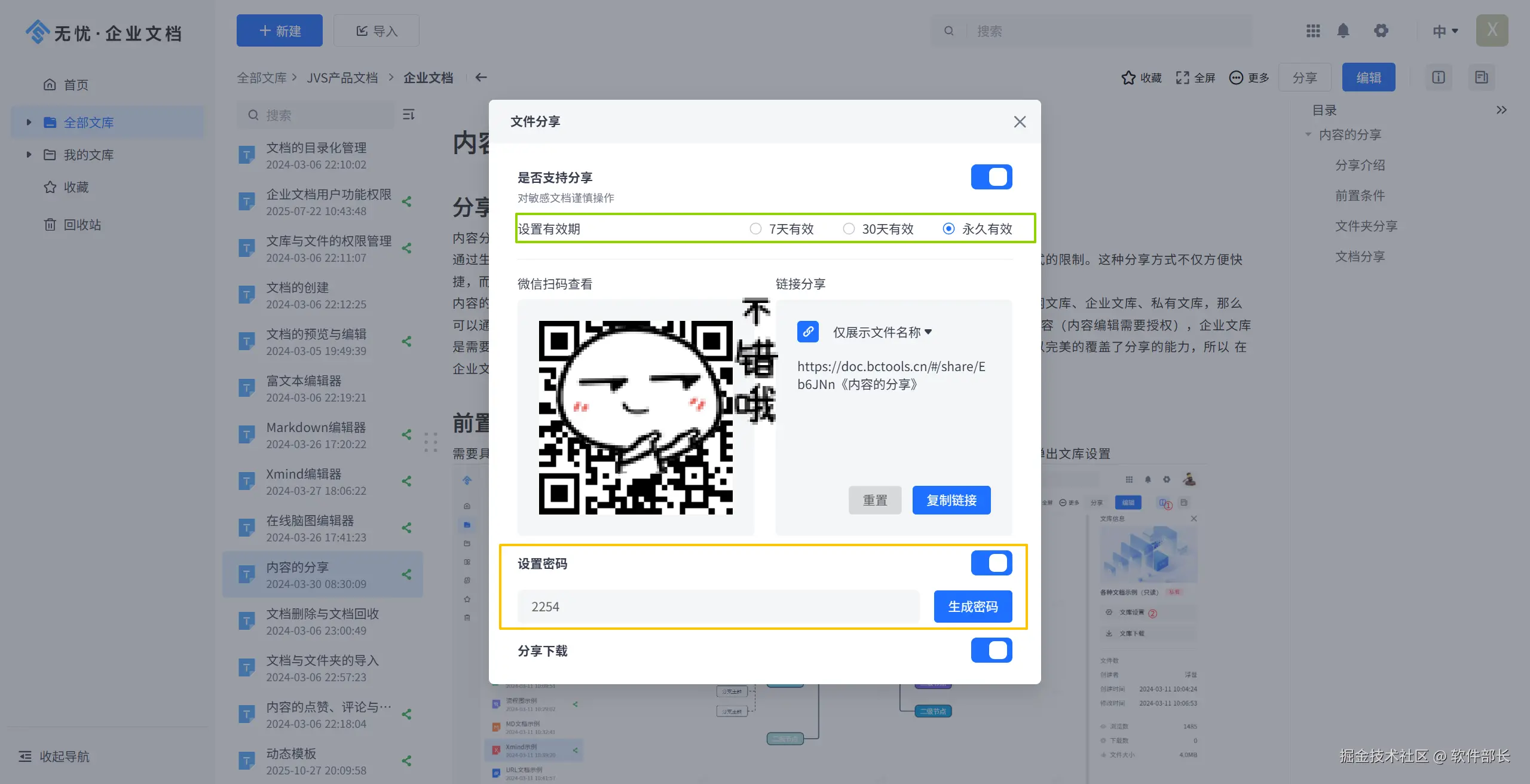This screenshot has width=1530, height=784.
Task: Click the link icon in link share panel
Action: (807, 332)
